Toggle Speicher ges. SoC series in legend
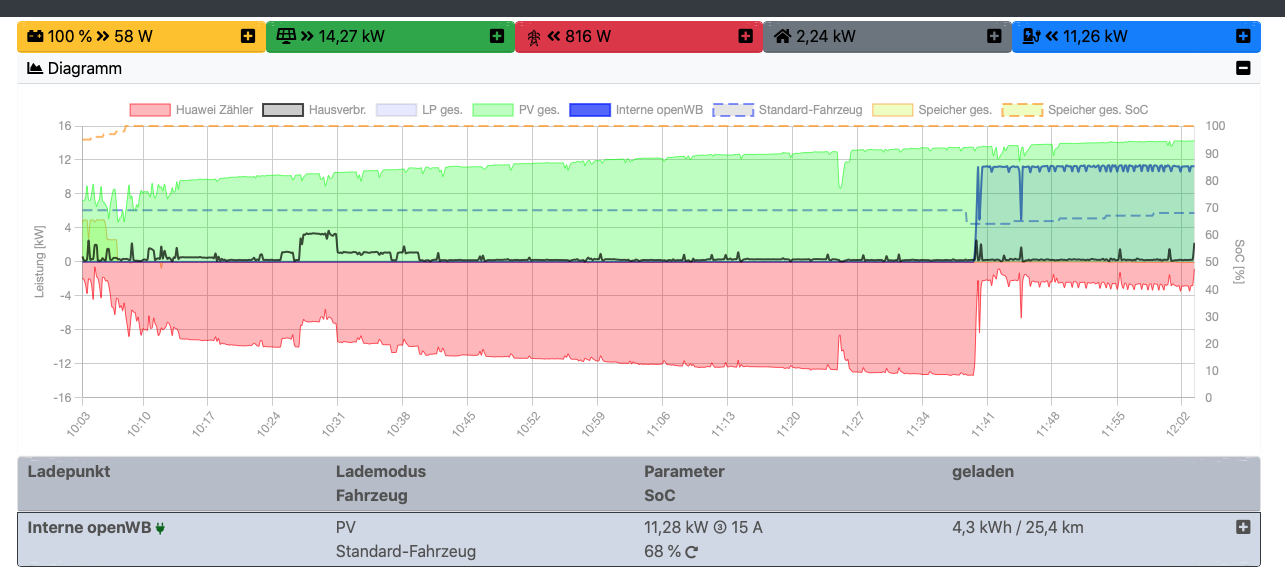 tap(1075, 110)
